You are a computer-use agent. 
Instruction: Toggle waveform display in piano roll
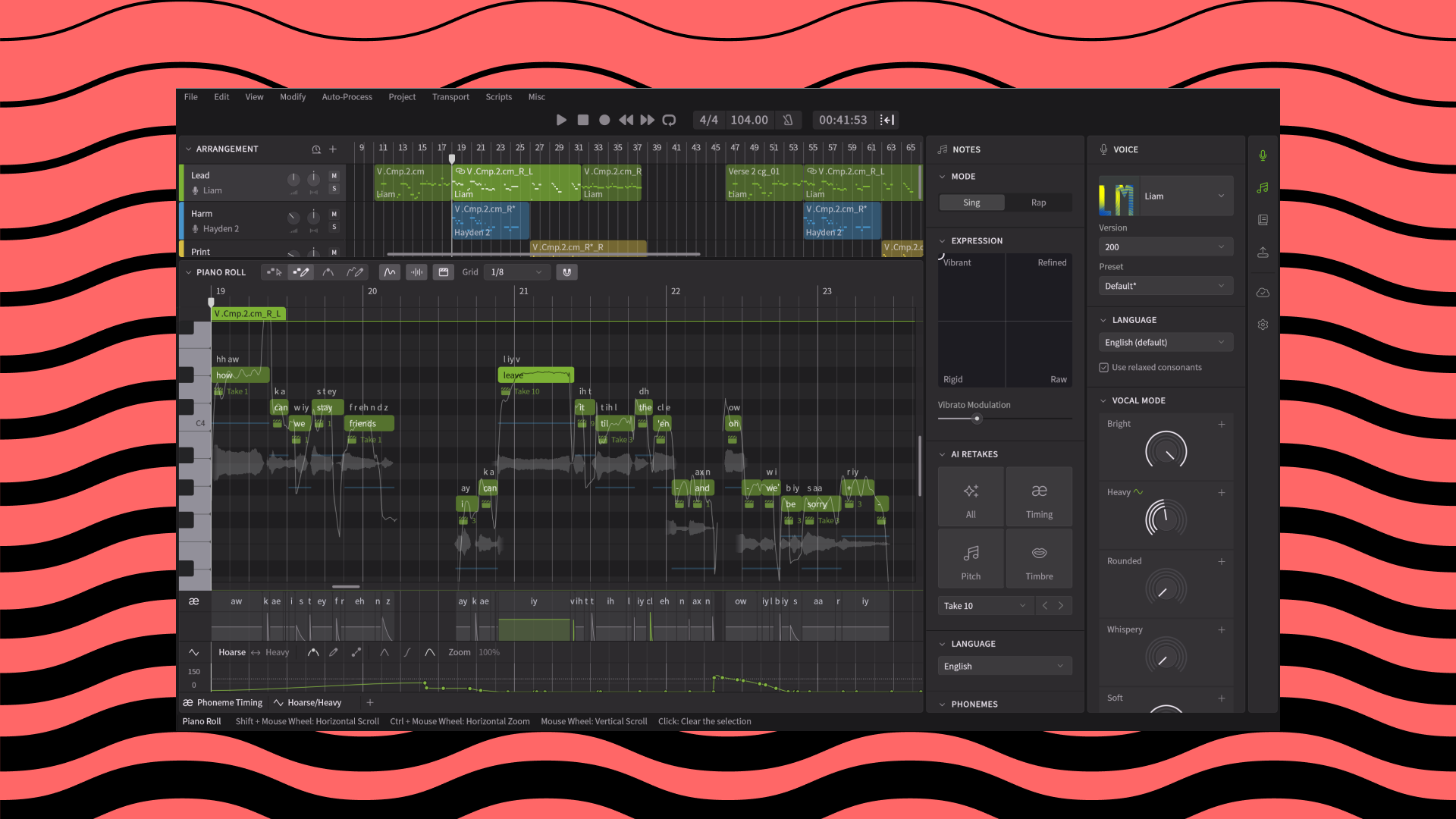tap(416, 272)
